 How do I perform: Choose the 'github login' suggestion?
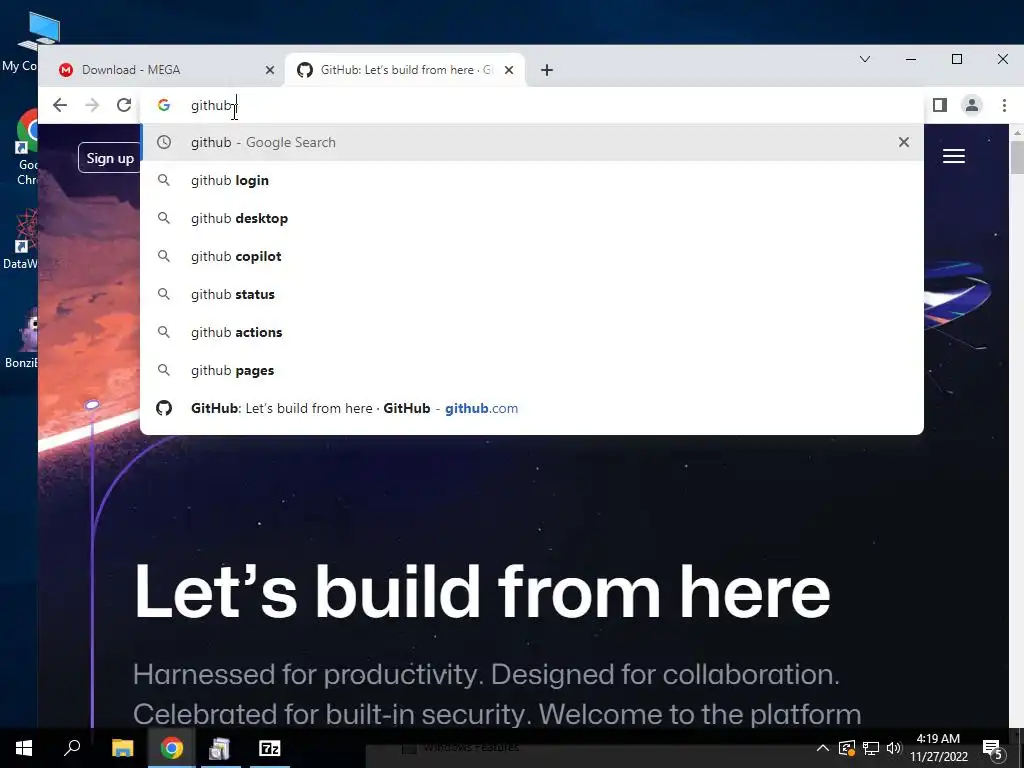point(532,180)
